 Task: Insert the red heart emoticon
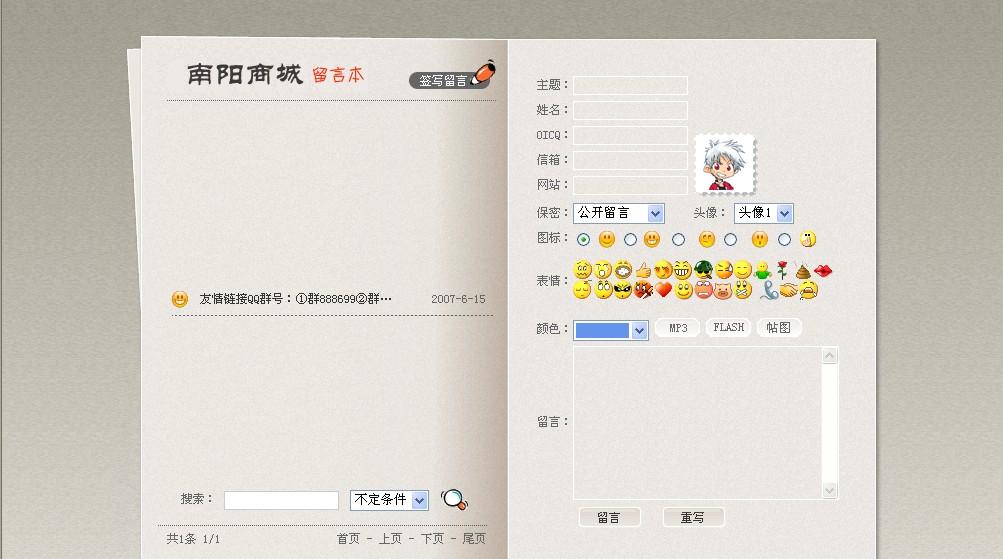(x=663, y=289)
